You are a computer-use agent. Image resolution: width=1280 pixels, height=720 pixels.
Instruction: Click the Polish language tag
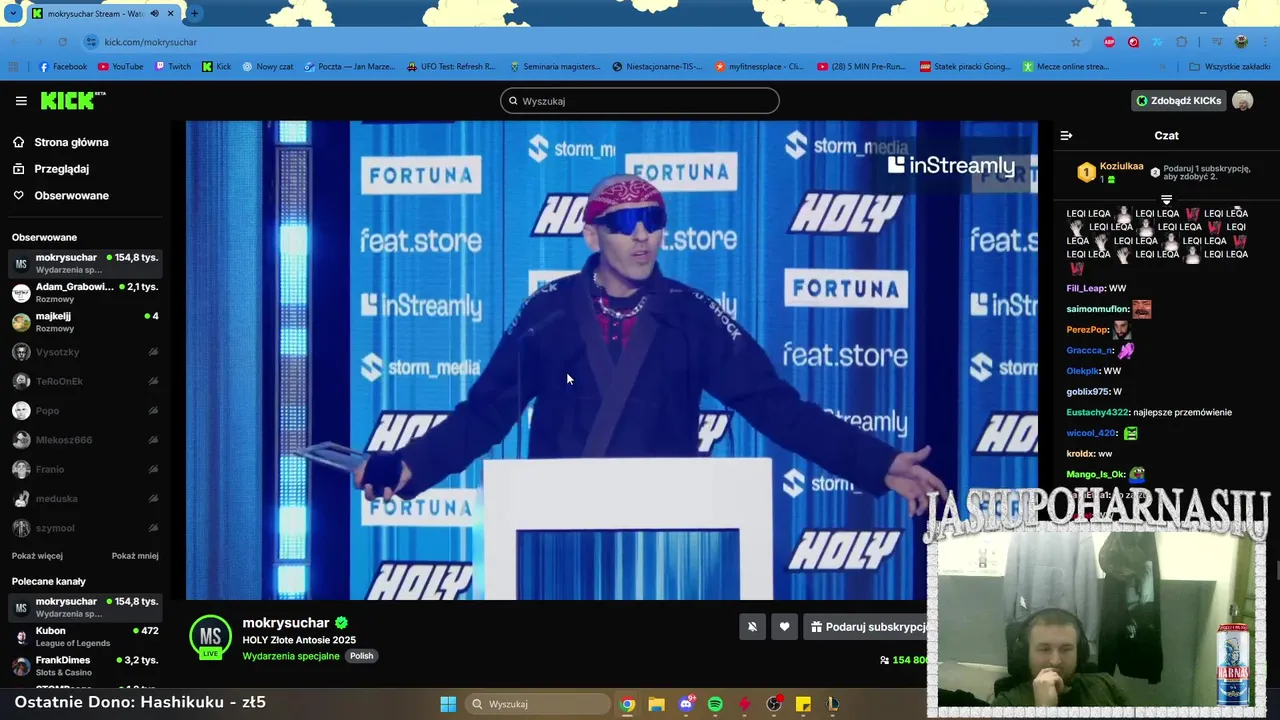361,656
